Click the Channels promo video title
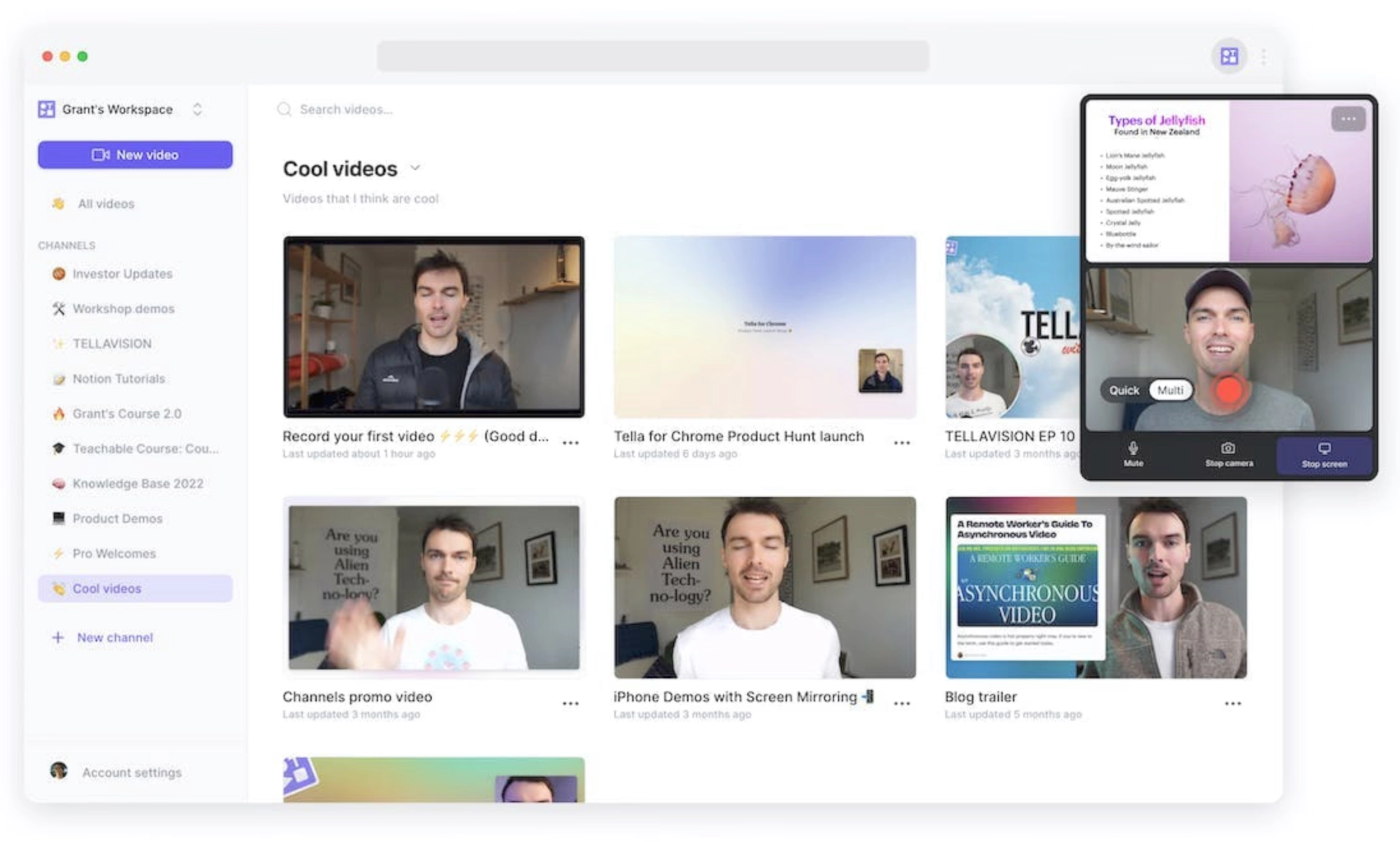This screenshot has height=842, width=1400. point(358,697)
